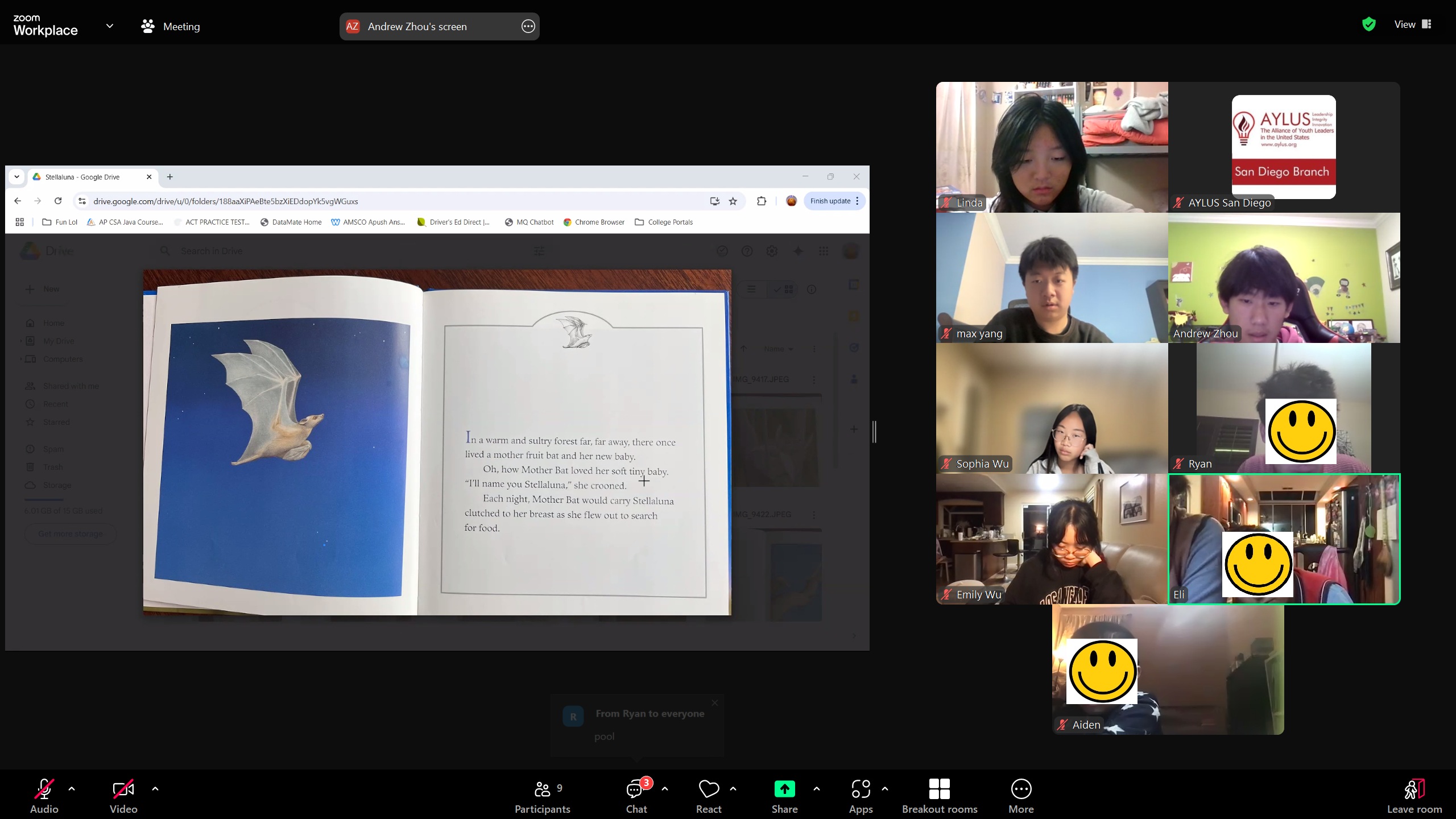Open Drive search filter options icon
Viewport: 1456px width, 819px height.
tap(539, 251)
